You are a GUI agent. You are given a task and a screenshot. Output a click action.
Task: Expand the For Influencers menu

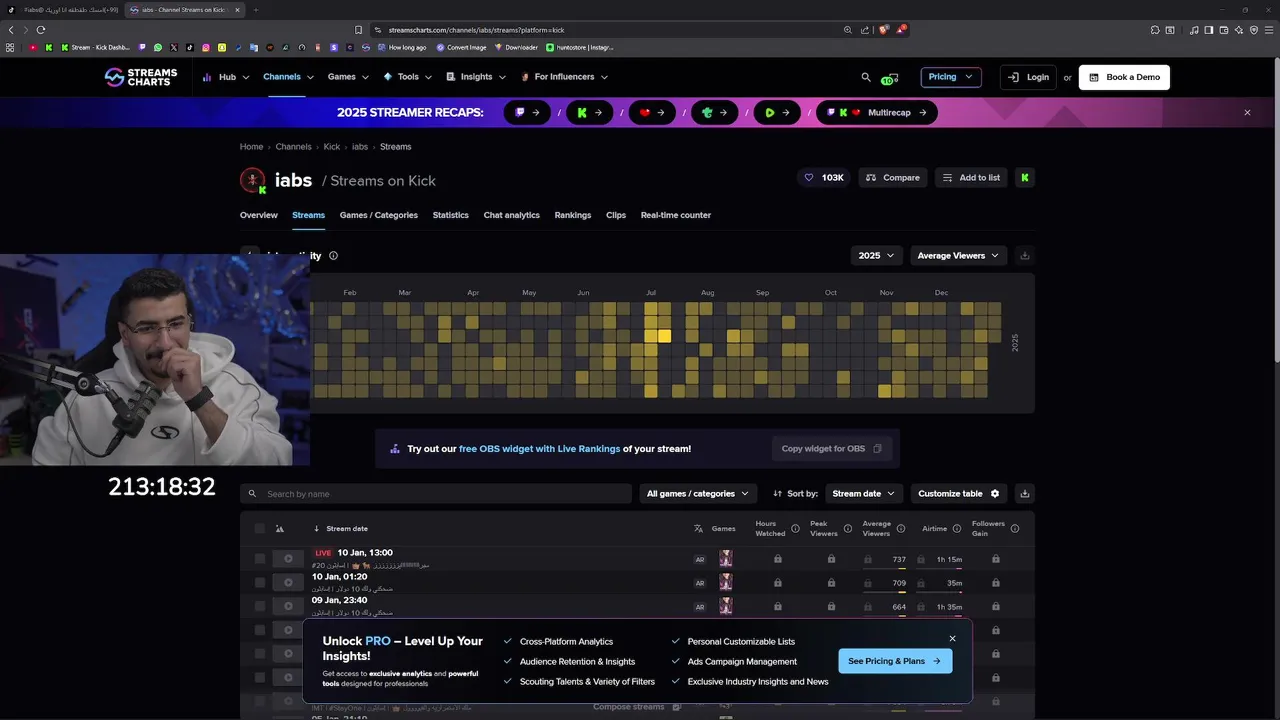(x=564, y=77)
